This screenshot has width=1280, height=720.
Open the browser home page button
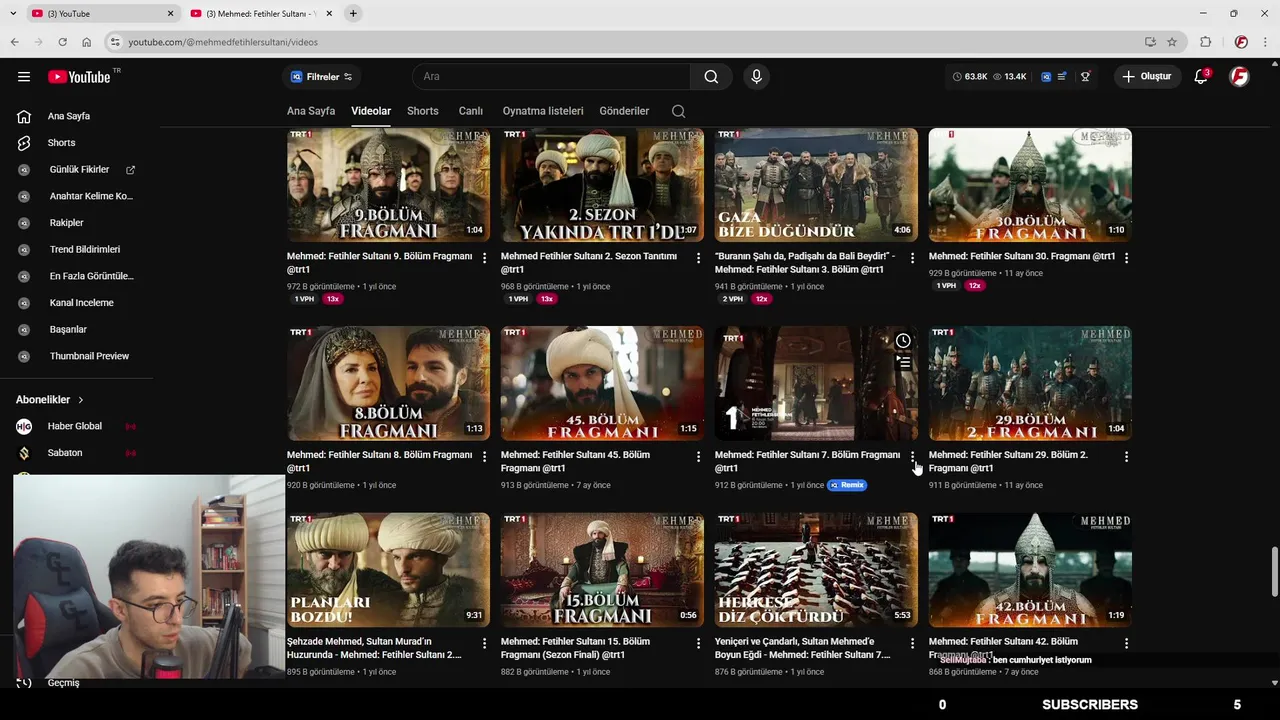coord(87,42)
